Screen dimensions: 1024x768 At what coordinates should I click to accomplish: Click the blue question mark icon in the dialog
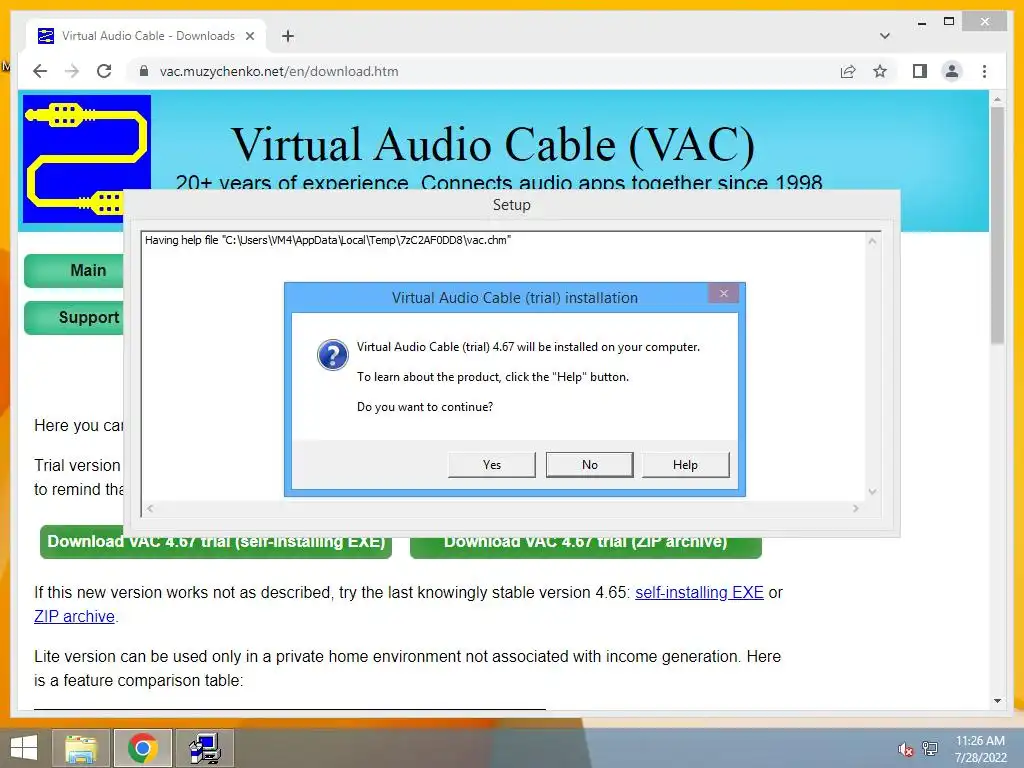pos(332,355)
